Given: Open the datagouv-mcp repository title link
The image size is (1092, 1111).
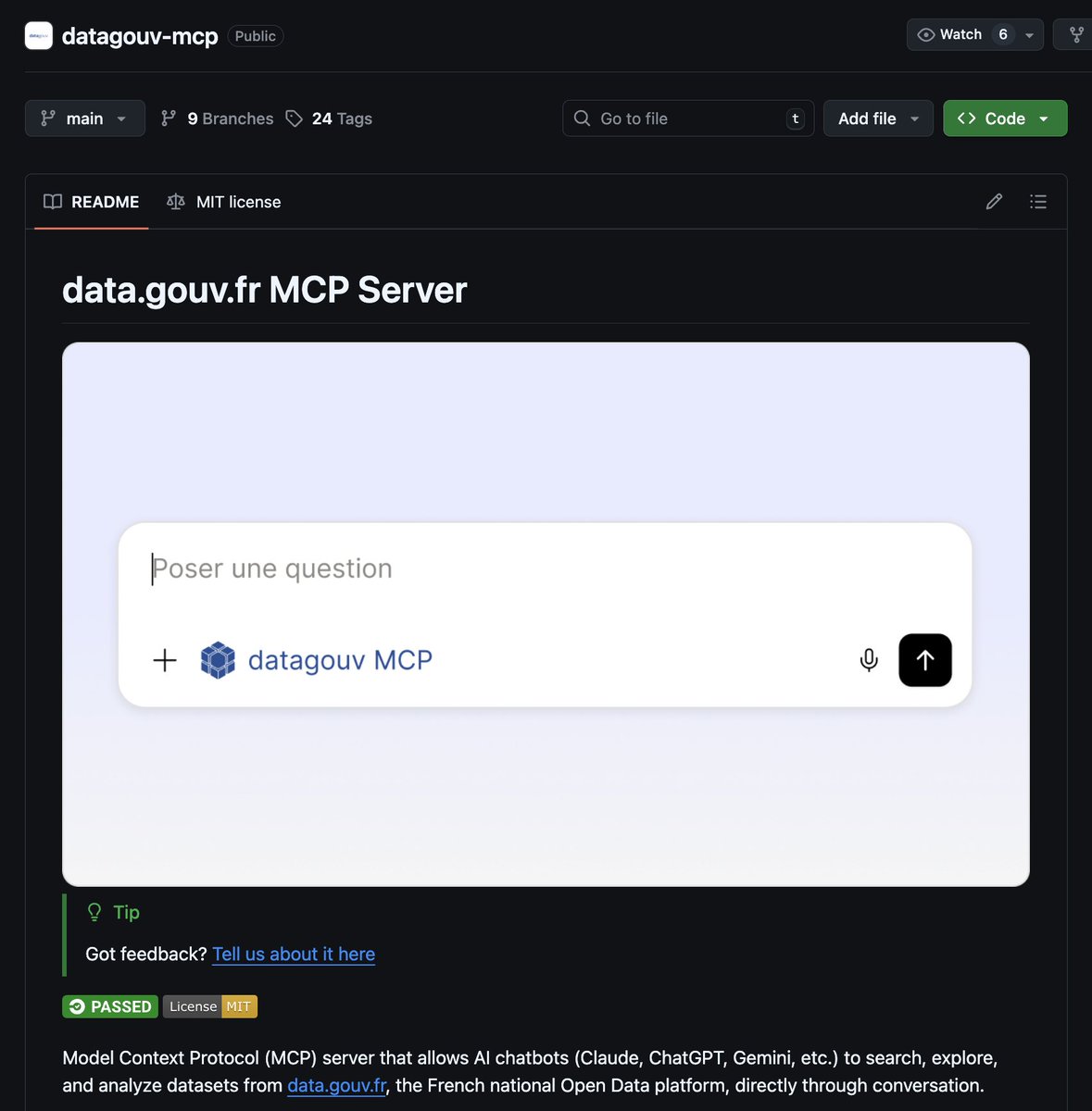Looking at the screenshot, I should pos(140,36).
